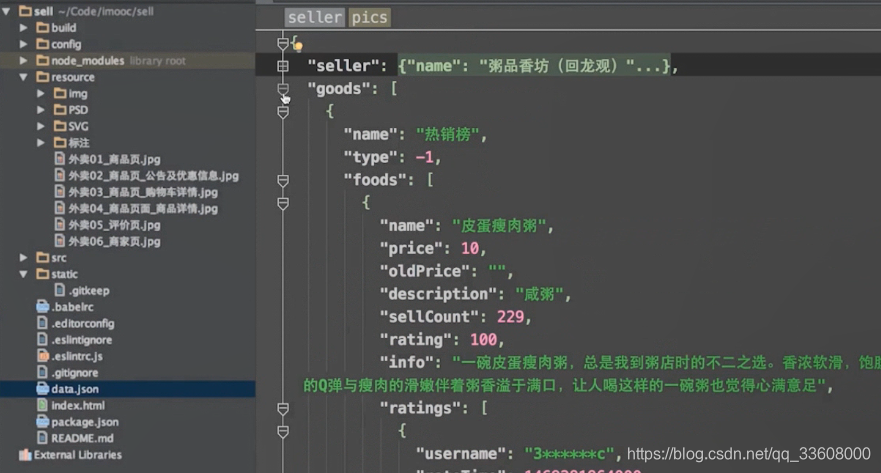Click the rating value 100
Screen dimensions: 881x473
[x=483, y=340]
